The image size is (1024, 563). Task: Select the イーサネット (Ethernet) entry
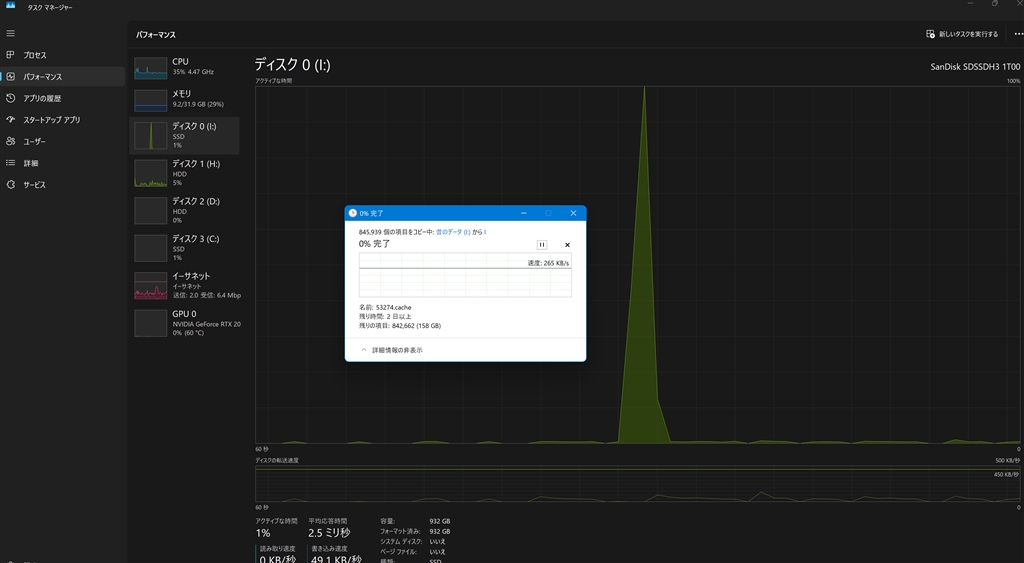pos(185,285)
